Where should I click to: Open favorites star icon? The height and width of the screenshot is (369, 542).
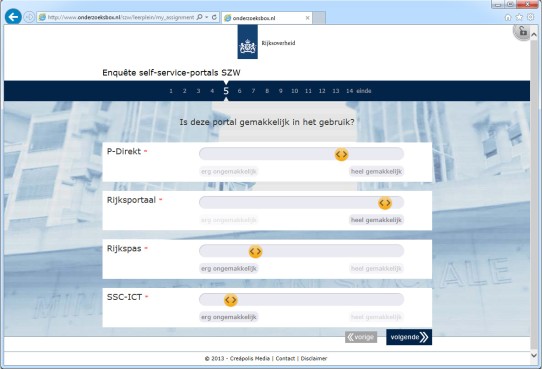click(519, 17)
